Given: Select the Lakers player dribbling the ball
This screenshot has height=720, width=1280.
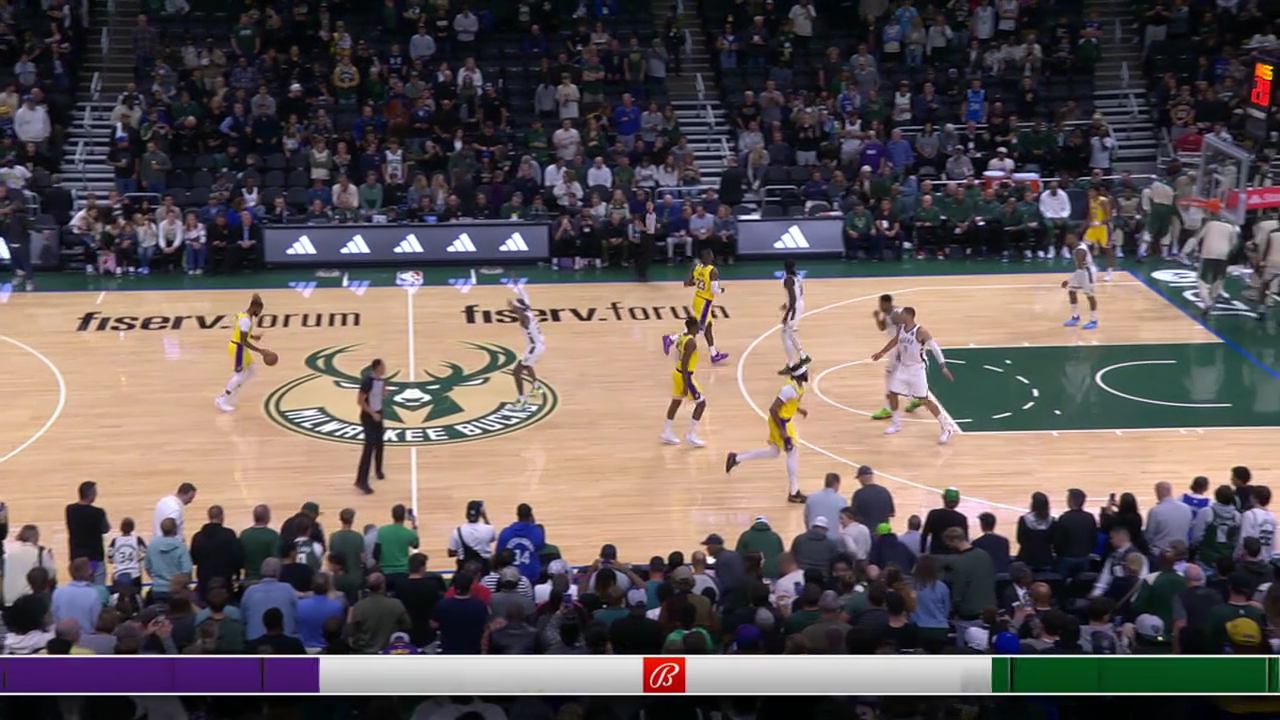Looking at the screenshot, I should (240, 350).
